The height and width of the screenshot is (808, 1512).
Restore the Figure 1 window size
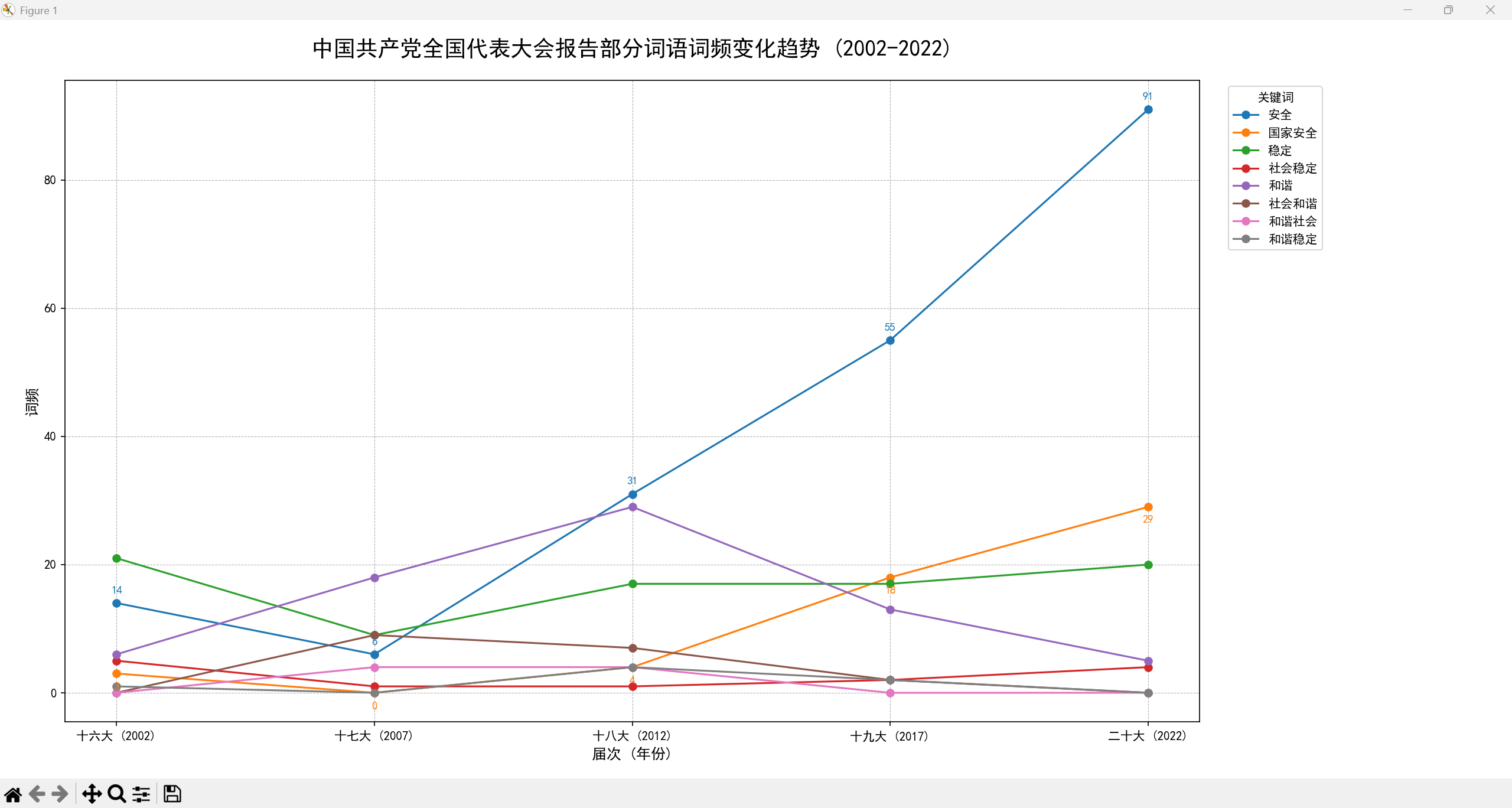coord(1448,10)
